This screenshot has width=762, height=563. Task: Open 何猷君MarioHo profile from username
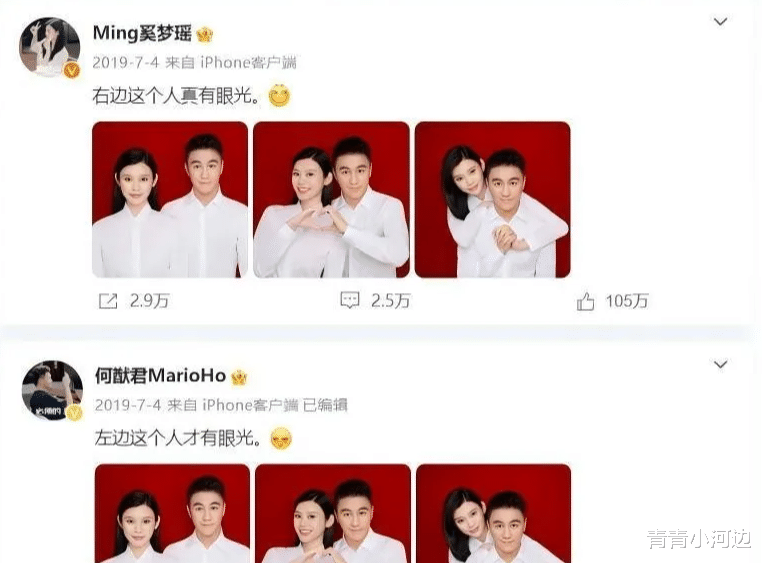point(160,376)
